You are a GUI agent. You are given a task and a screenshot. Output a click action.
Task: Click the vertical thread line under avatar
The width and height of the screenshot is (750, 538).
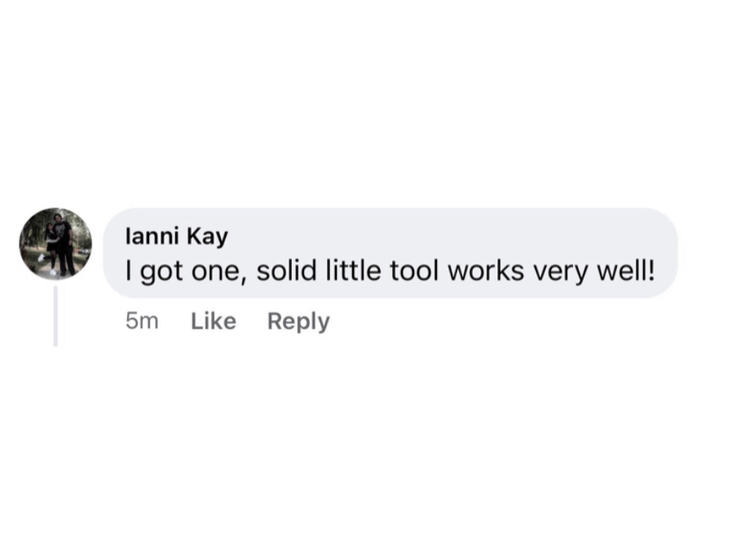pos(55,315)
